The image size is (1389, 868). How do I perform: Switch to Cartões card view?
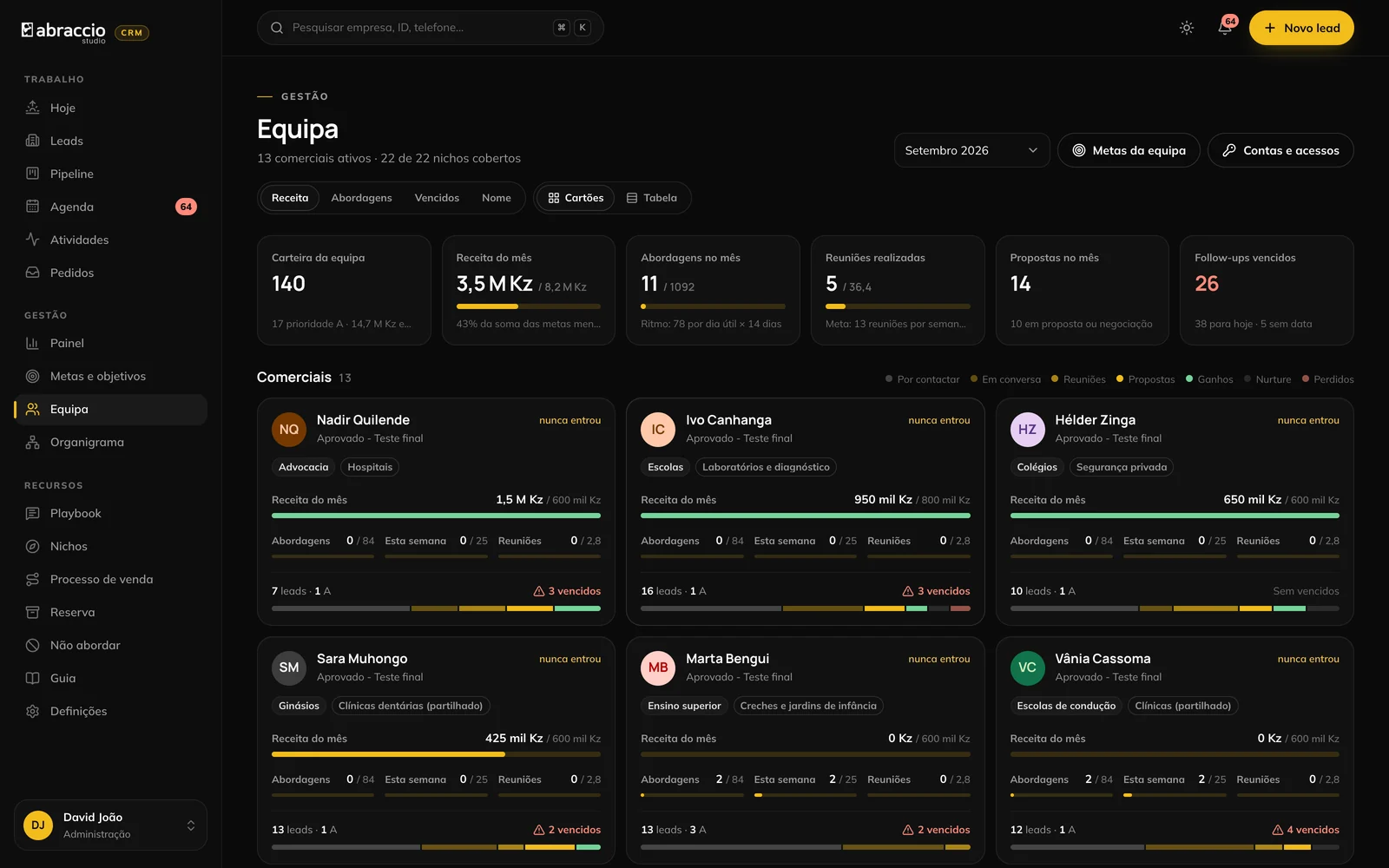click(576, 198)
